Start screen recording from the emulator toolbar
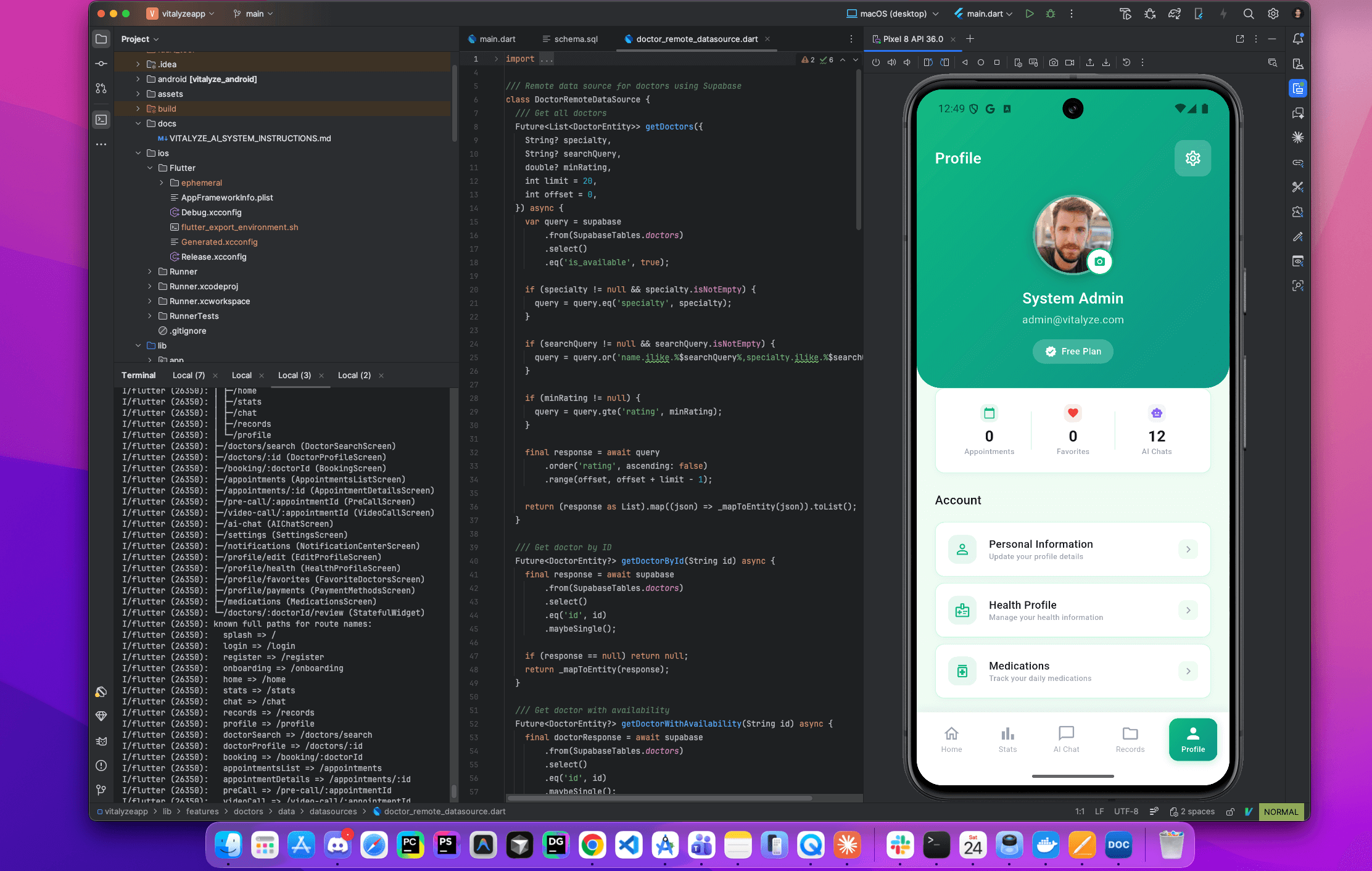The image size is (1372, 871). [x=1070, y=62]
